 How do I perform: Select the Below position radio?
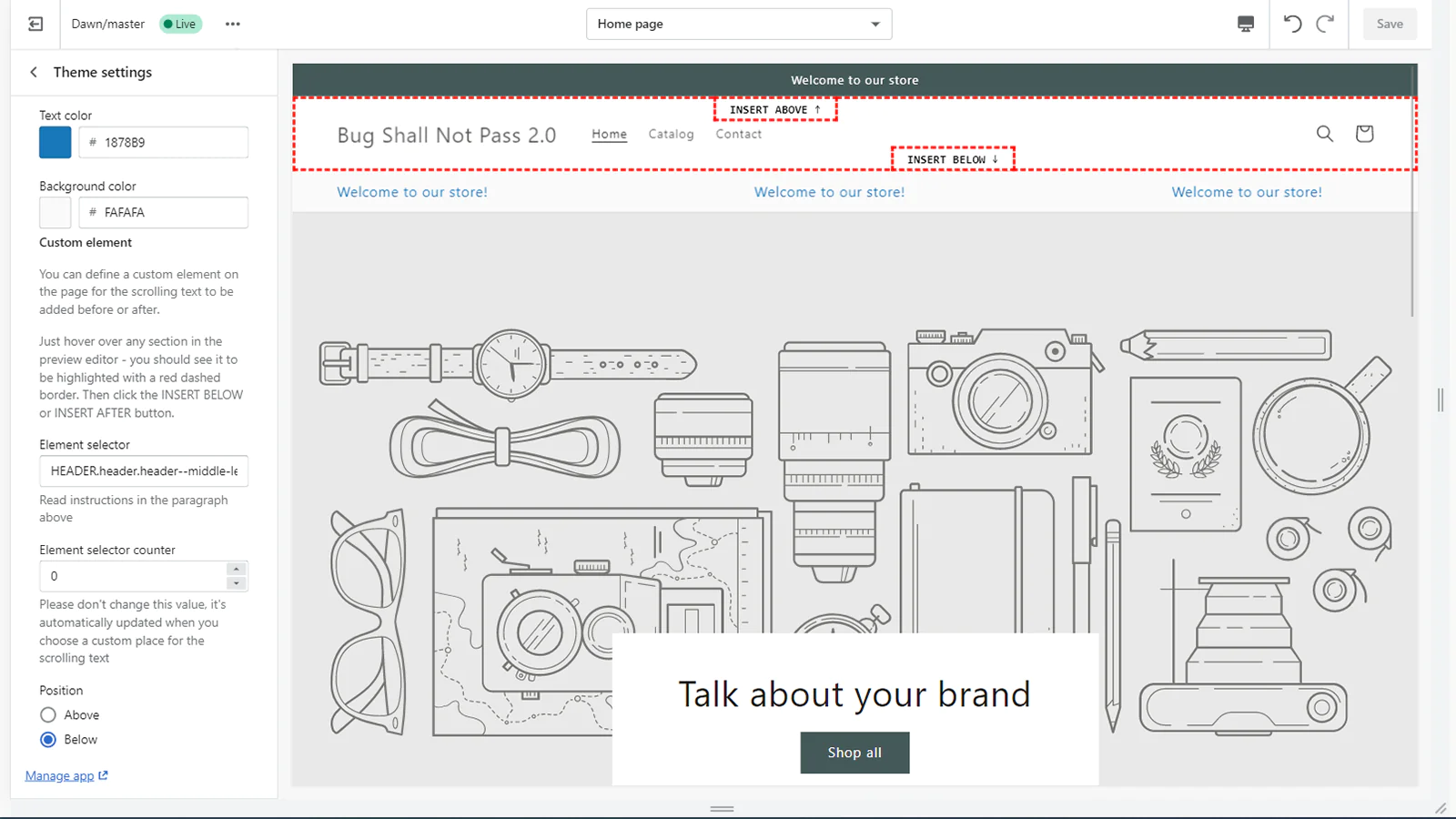tap(48, 740)
